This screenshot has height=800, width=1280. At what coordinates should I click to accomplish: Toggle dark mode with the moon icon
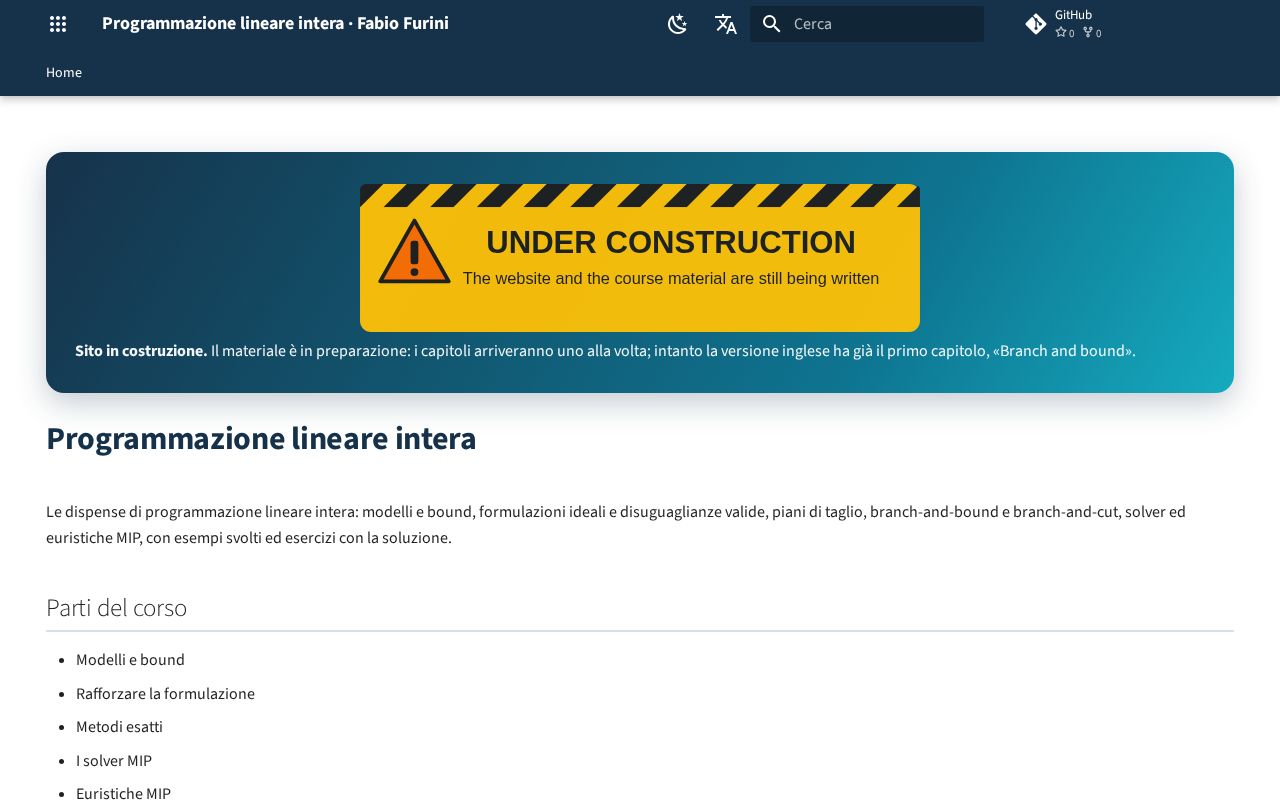pos(678,24)
